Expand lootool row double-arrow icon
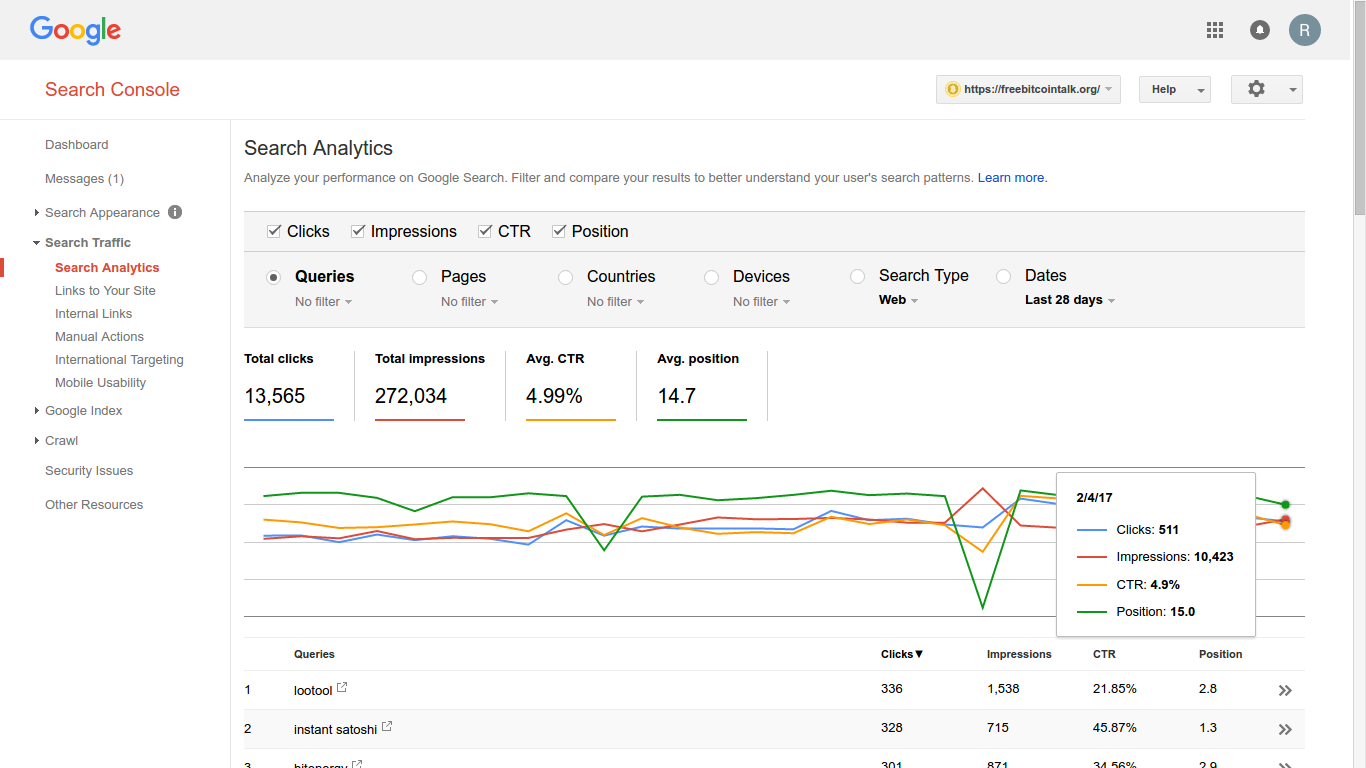The image size is (1366, 768). pyautogui.click(x=1285, y=690)
